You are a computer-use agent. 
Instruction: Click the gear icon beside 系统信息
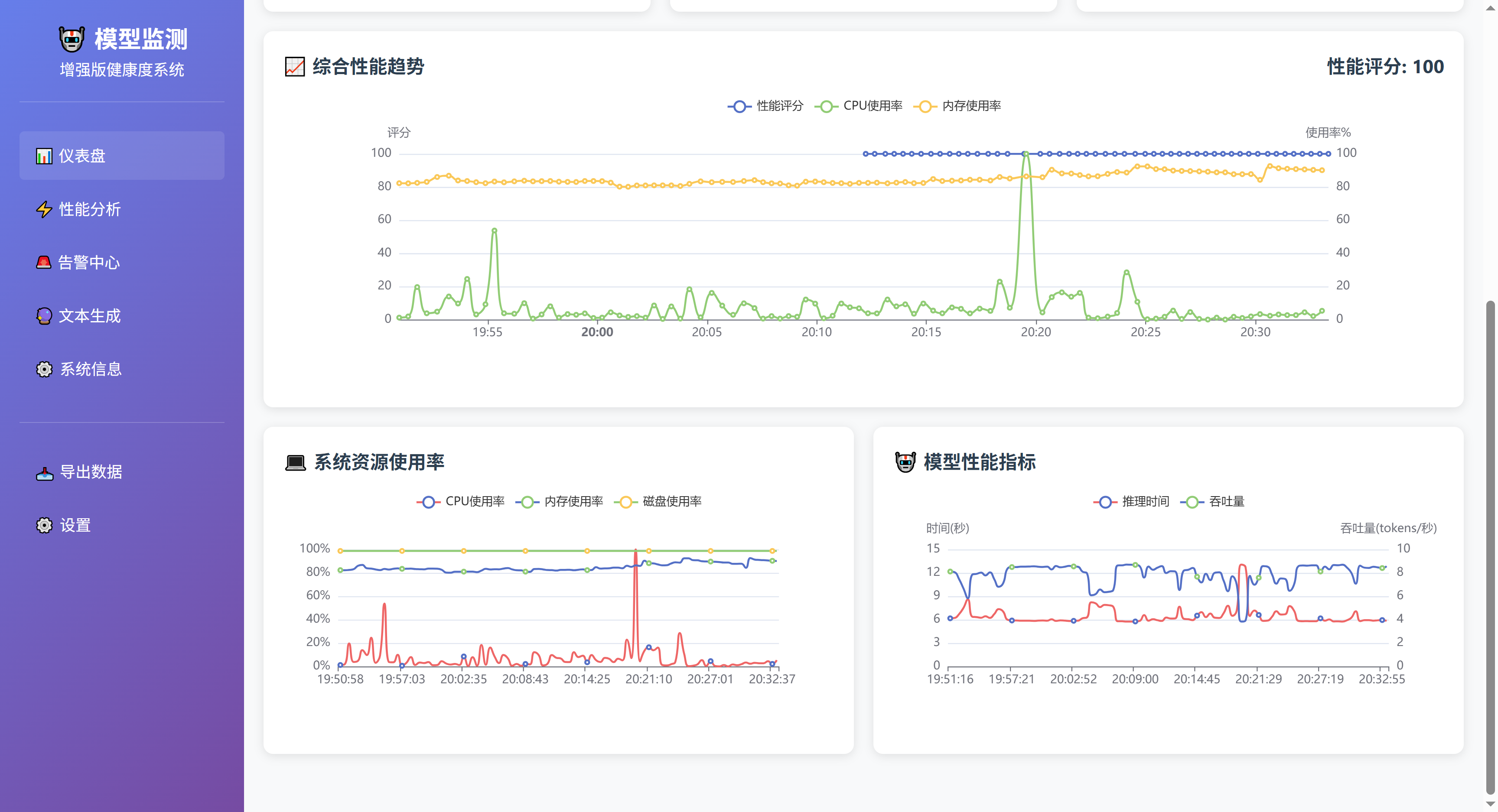coord(44,369)
